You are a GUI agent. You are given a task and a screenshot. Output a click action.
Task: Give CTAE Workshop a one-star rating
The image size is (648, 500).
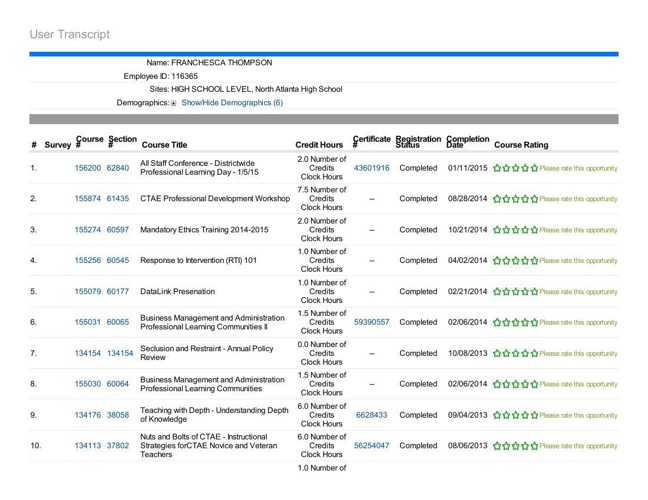pos(497,199)
